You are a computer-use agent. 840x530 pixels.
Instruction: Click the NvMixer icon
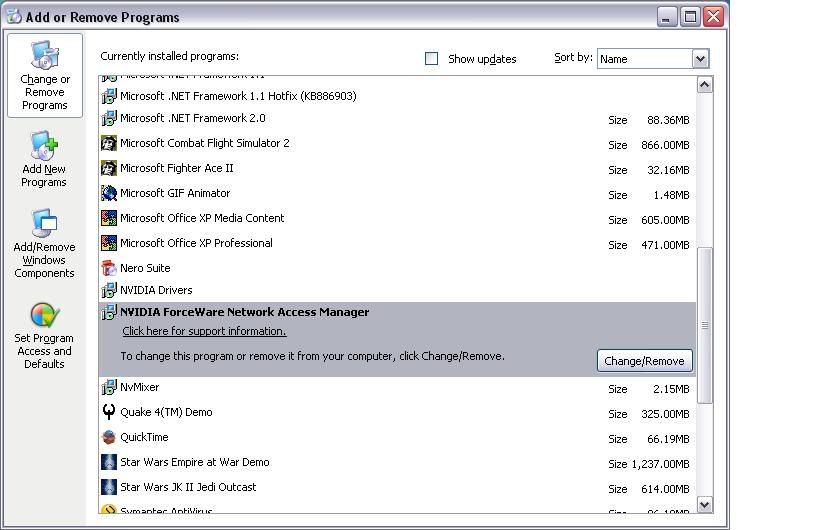[x=109, y=387]
